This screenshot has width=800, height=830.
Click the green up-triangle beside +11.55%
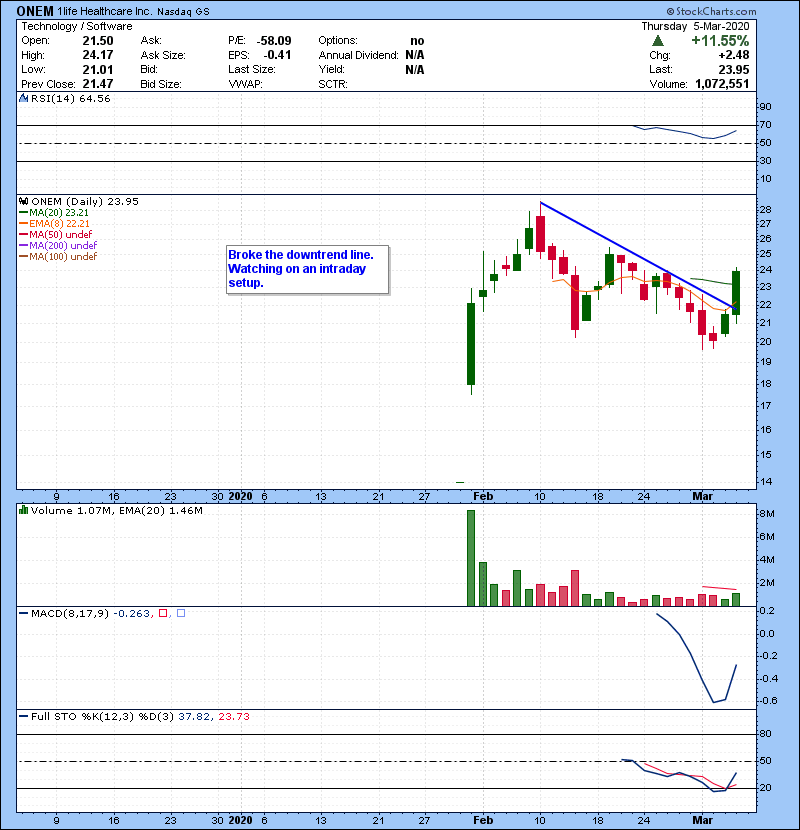[x=658, y=41]
